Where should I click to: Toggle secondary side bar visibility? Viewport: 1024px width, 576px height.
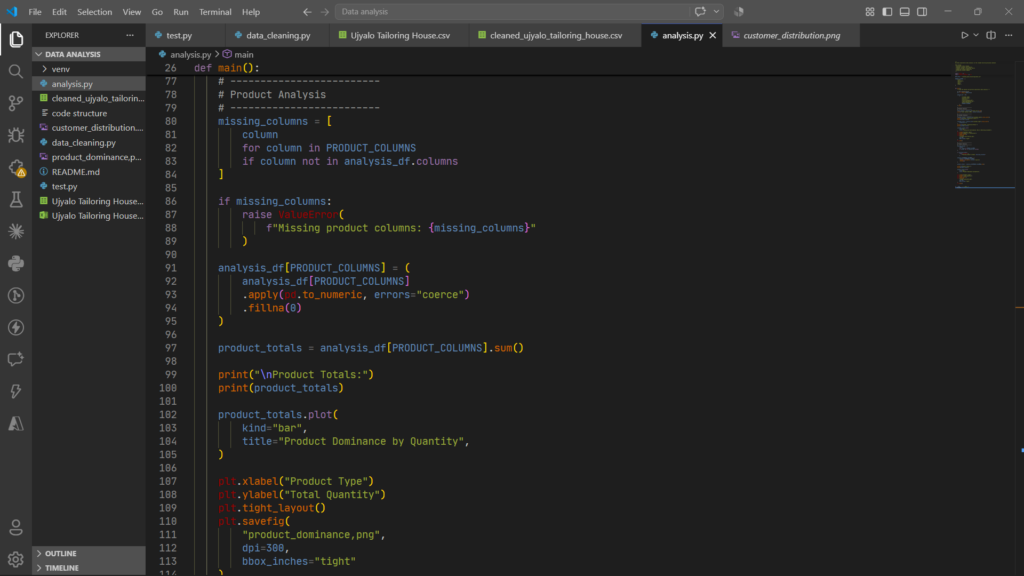[x=922, y=12]
